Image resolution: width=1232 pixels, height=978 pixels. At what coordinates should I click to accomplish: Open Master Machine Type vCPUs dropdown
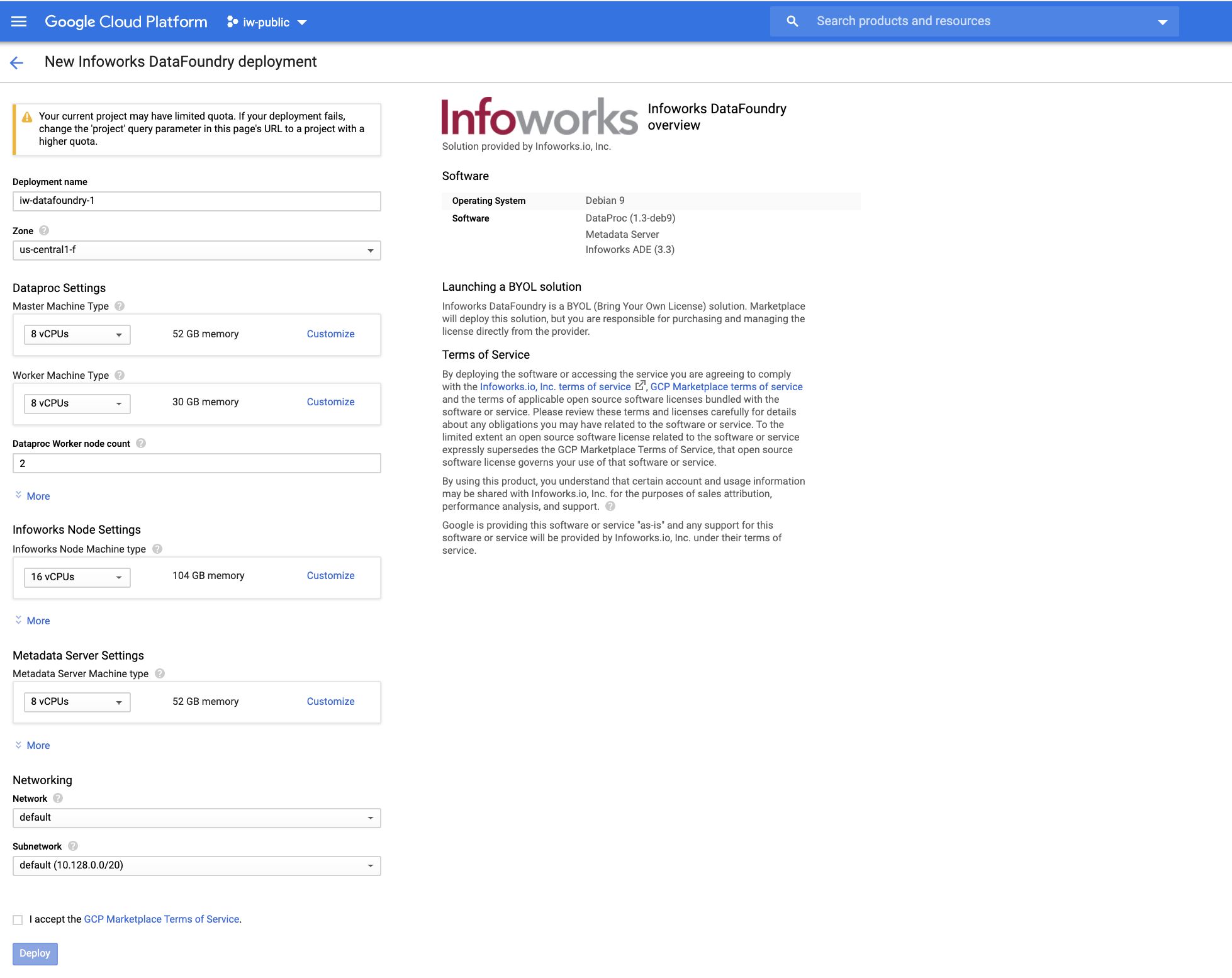point(77,334)
